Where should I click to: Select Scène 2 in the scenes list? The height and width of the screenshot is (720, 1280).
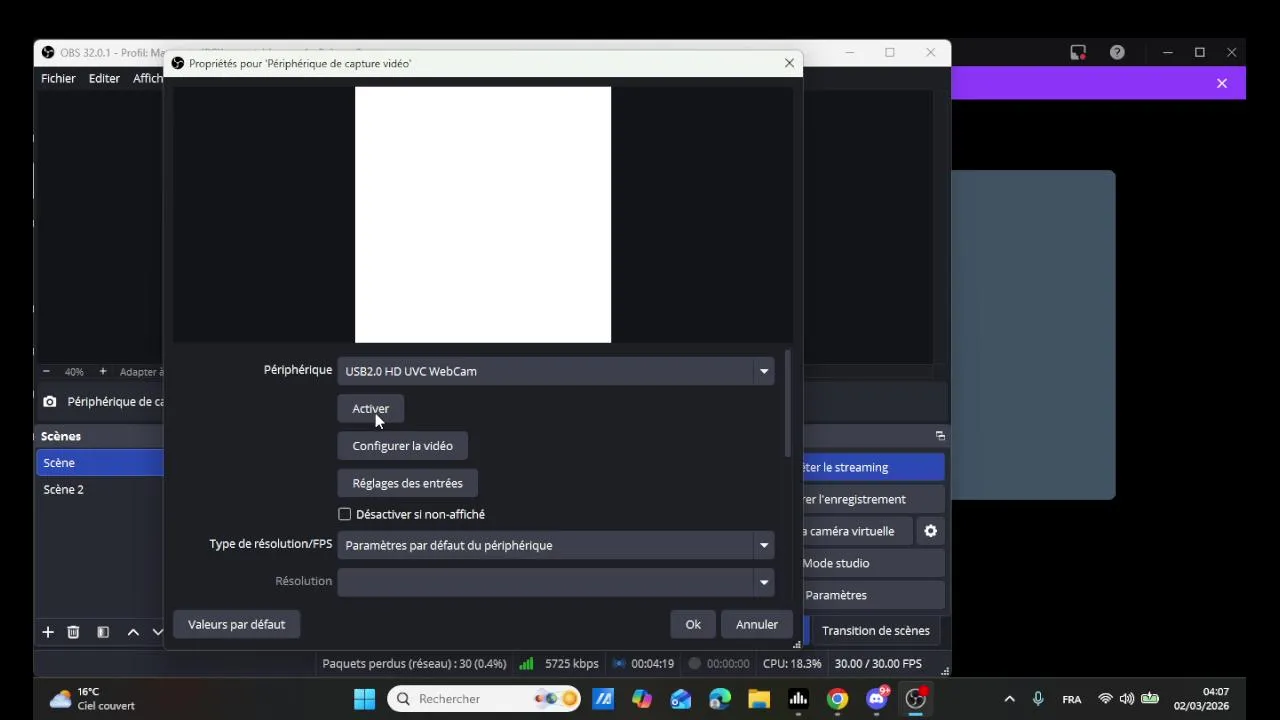click(x=99, y=490)
